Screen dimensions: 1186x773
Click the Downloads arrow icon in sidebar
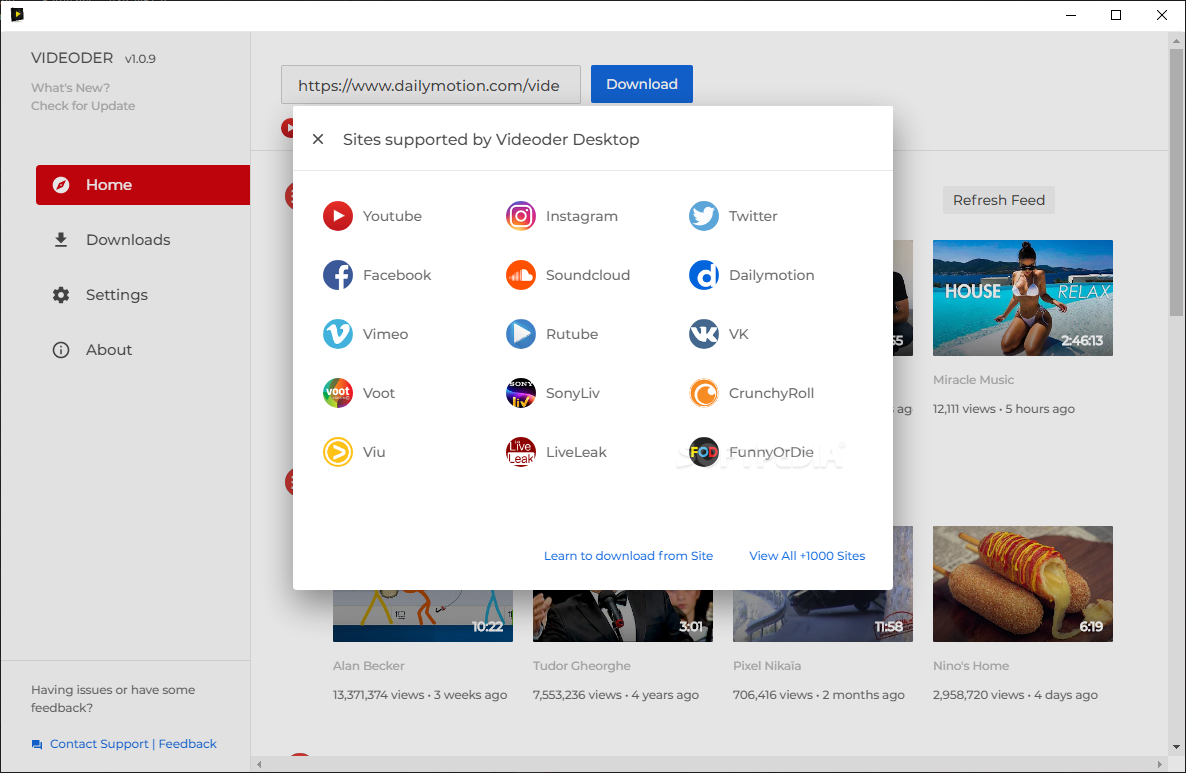[x=61, y=240]
